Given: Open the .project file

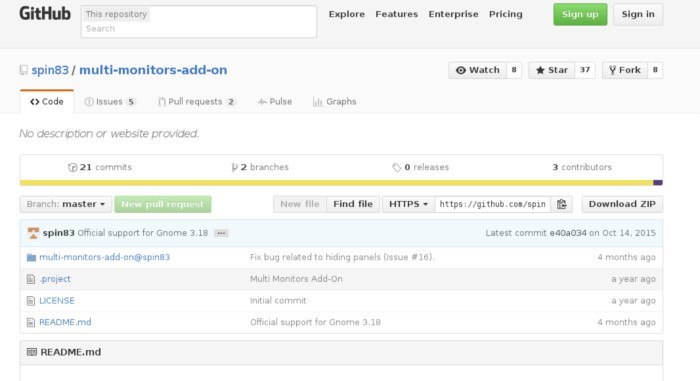Looking at the screenshot, I should [x=55, y=279].
